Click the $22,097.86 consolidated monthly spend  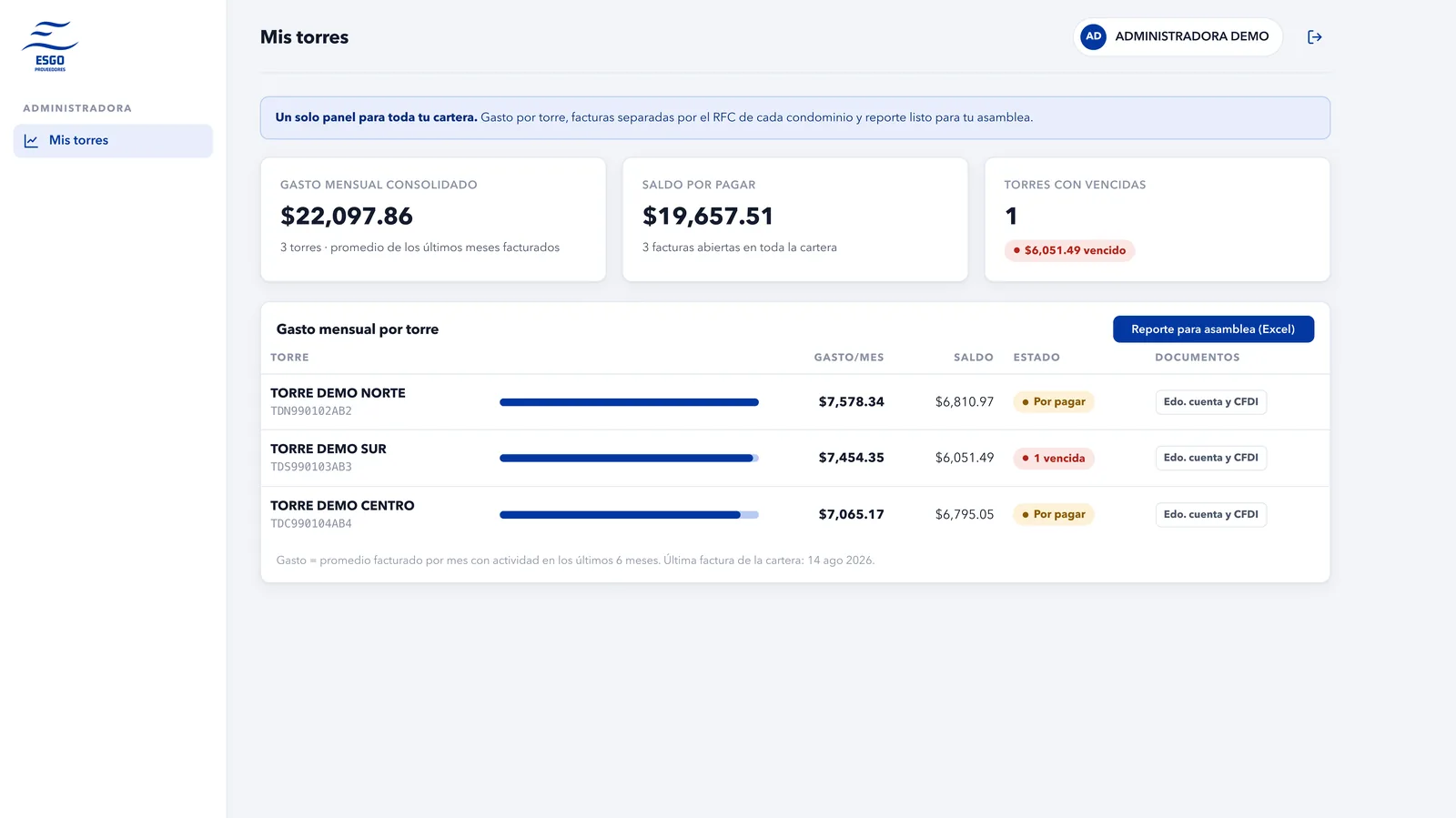point(347,217)
